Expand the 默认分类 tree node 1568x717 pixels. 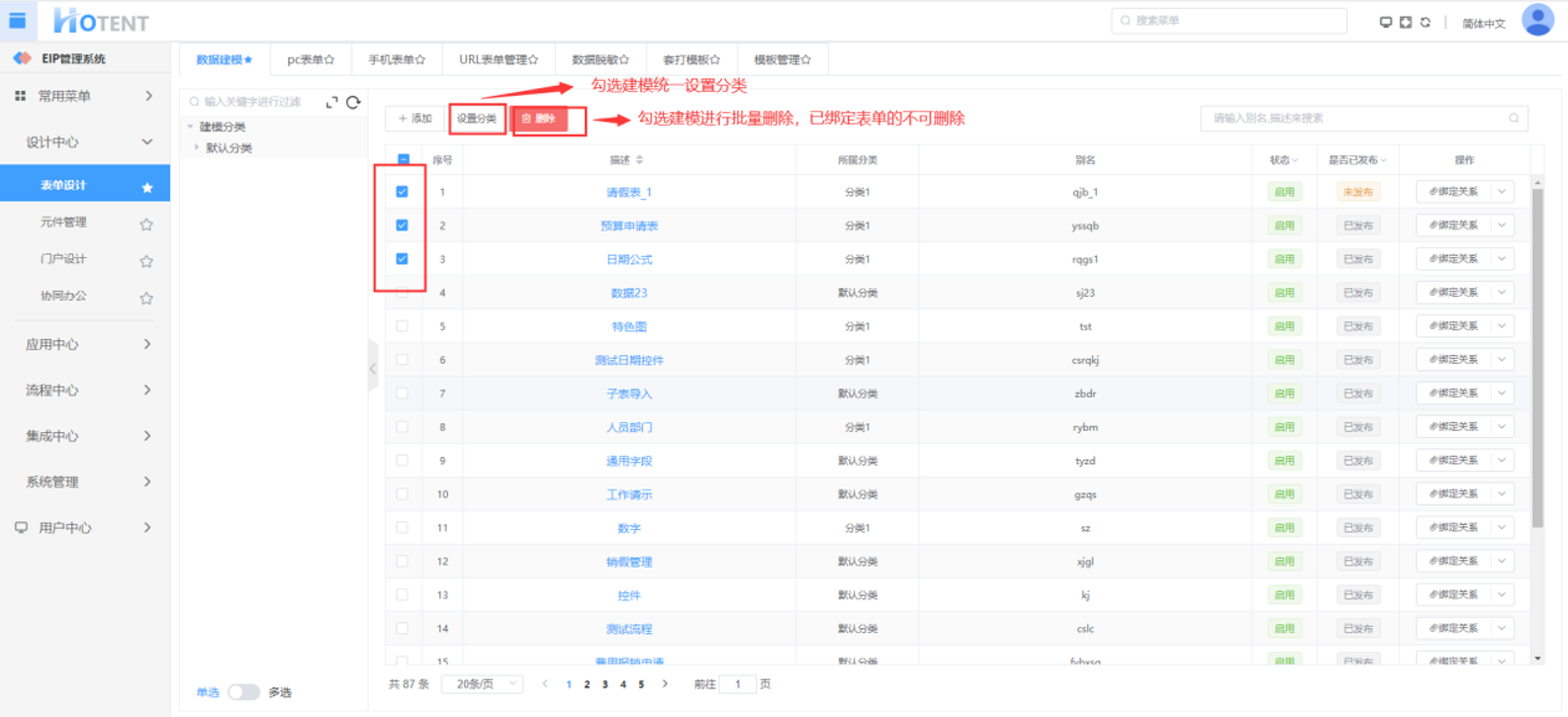point(197,147)
